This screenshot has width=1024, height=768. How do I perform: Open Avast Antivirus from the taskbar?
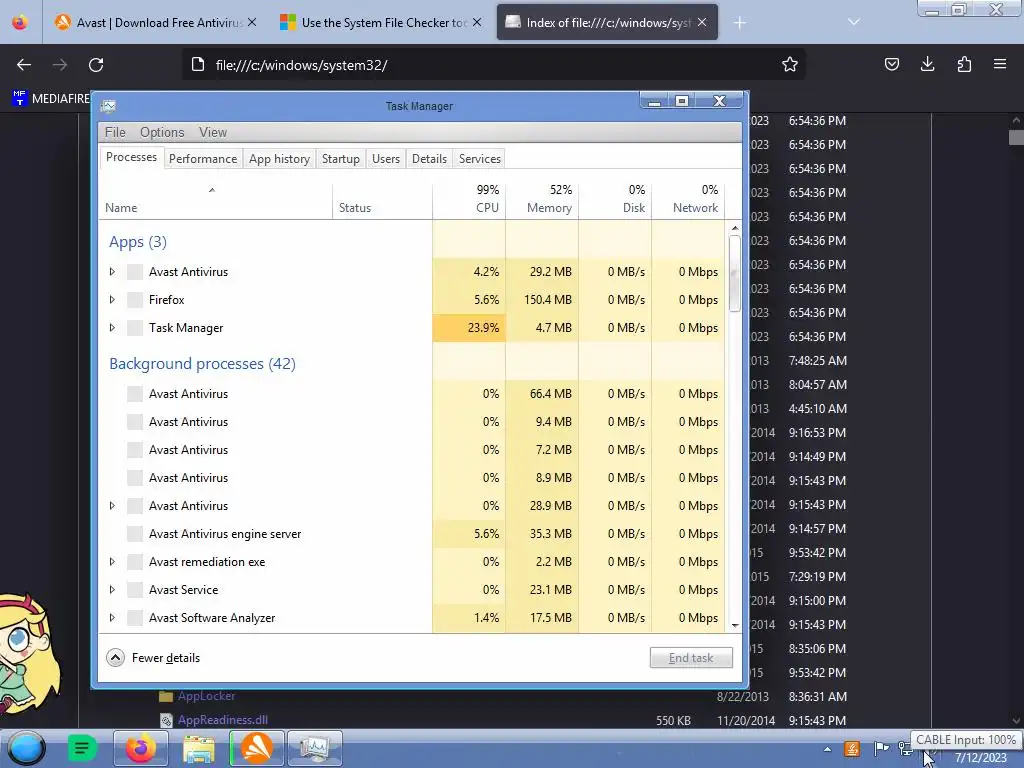point(257,748)
